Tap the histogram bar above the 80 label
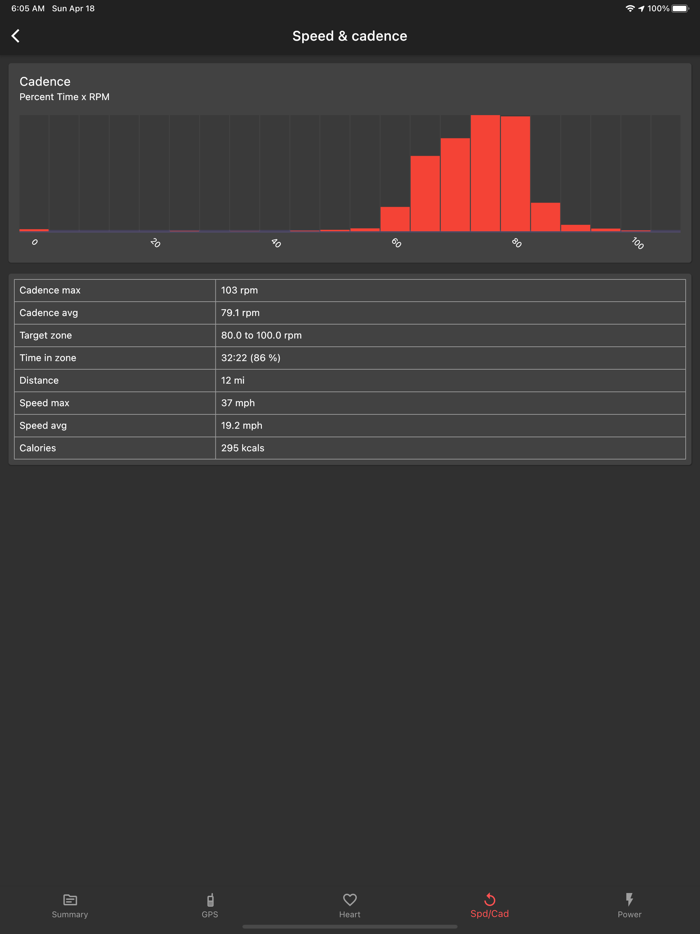Viewport: 700px width, 934px height. coord(515,173)
